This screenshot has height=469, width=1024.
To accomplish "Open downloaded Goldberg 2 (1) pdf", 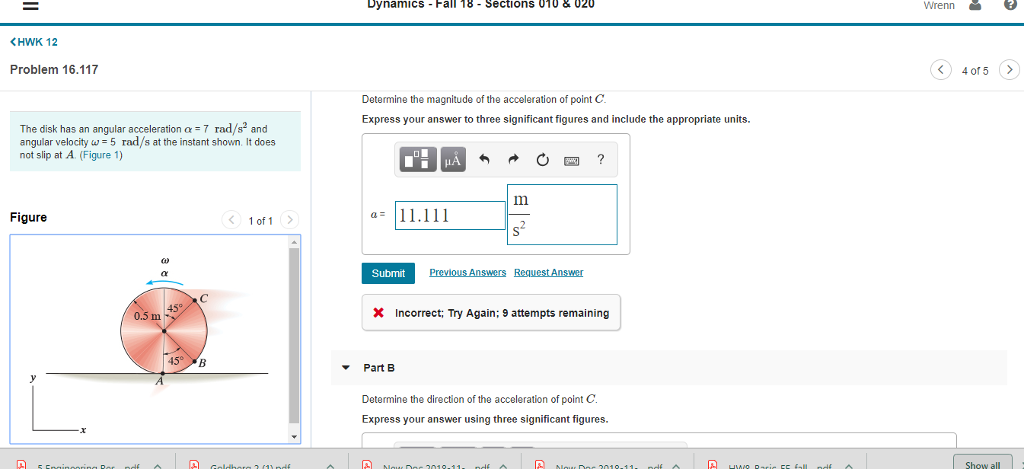I will (x=251, y=465).
